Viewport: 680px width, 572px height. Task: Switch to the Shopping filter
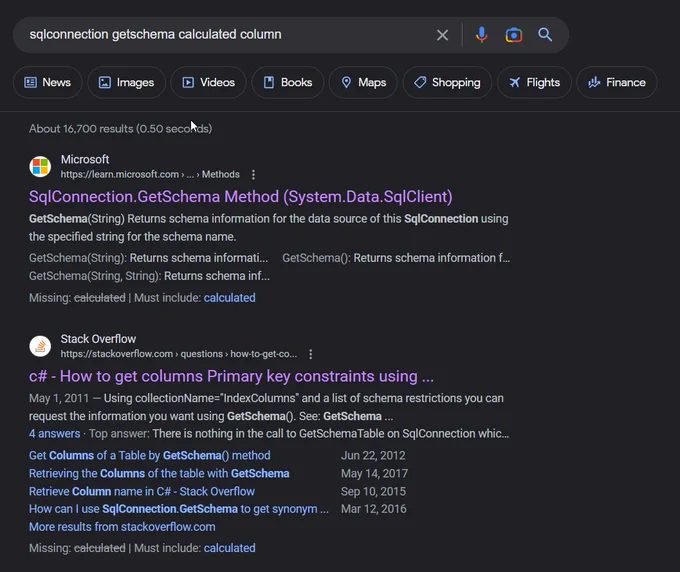click(x=447, y=82)
